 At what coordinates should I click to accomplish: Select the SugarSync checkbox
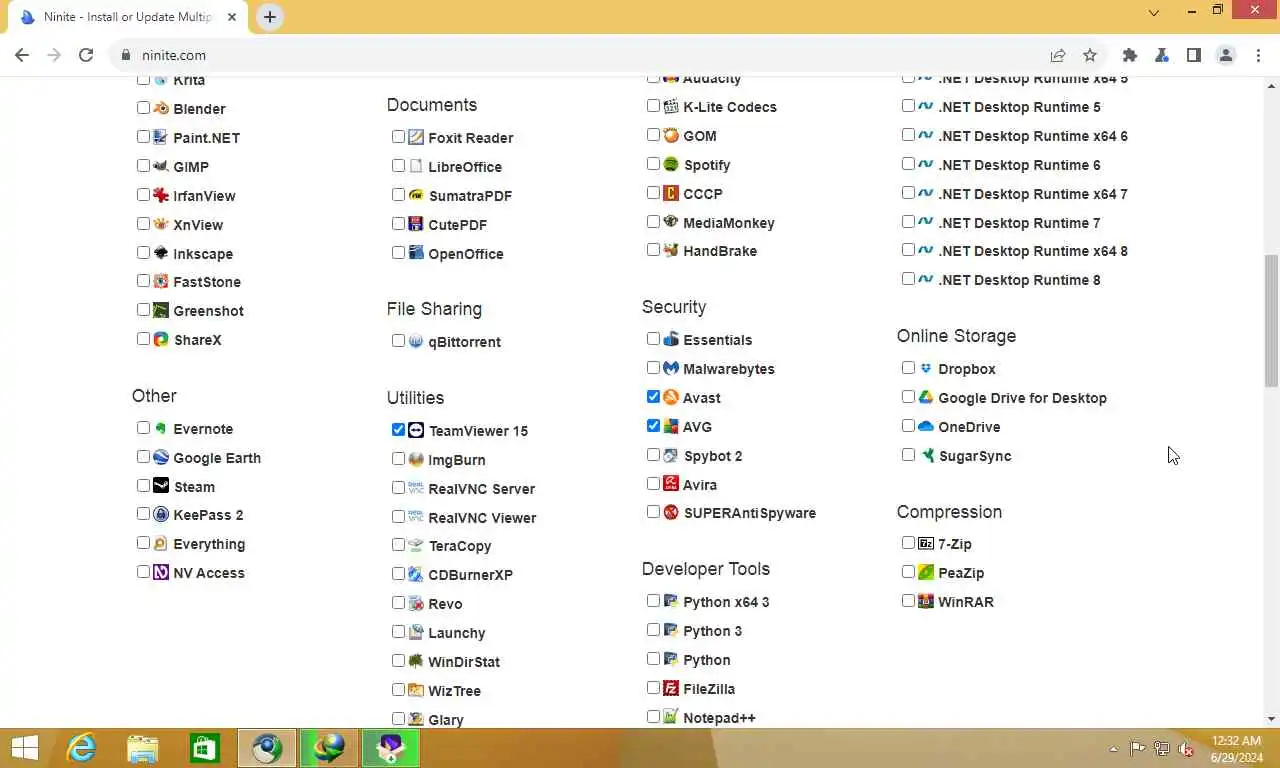pos(908,455)
